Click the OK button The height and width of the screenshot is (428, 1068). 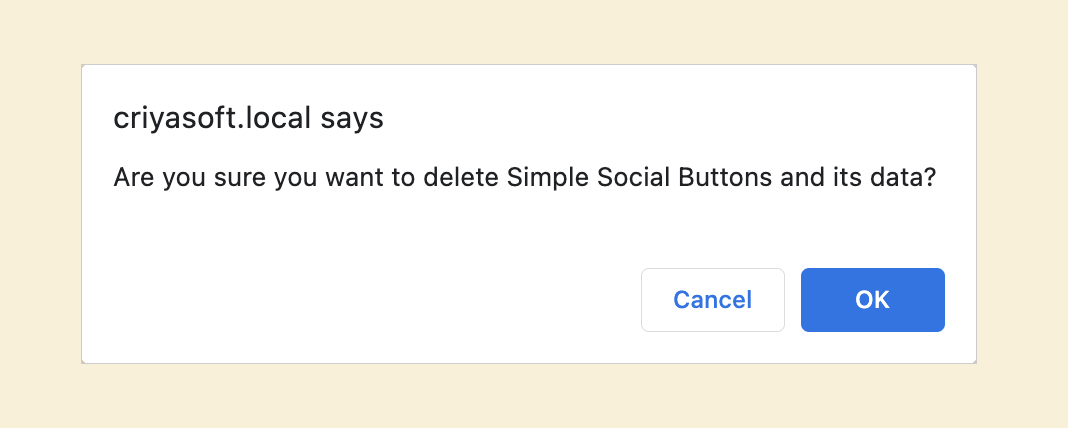click(873, 300)
